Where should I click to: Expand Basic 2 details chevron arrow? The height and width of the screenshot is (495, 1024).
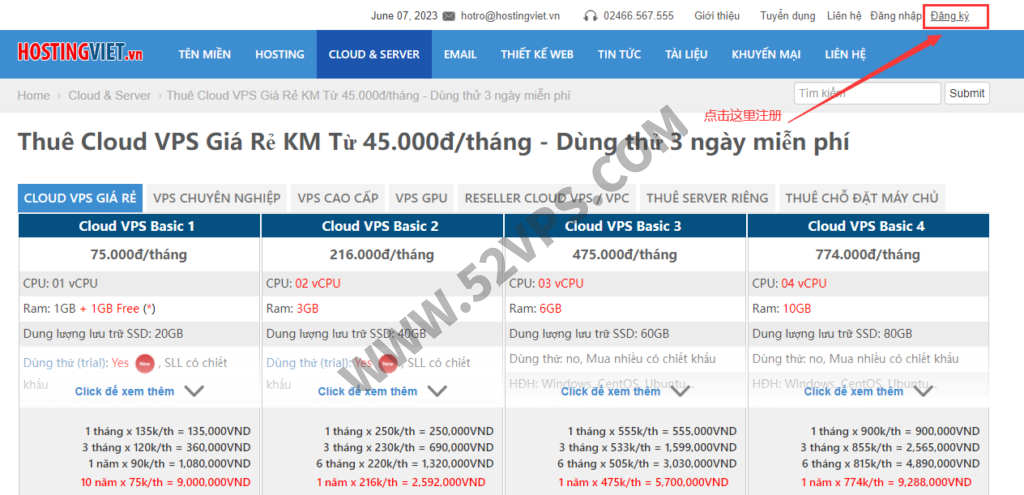437,391
